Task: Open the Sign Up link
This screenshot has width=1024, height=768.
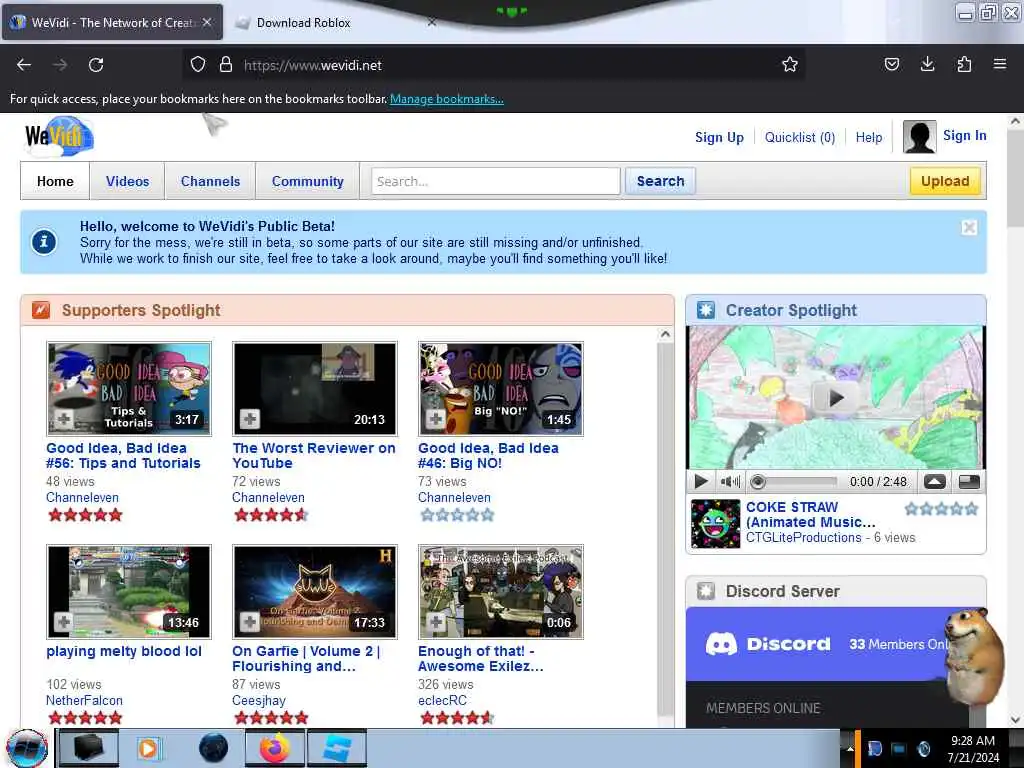Action: point(719,137)
